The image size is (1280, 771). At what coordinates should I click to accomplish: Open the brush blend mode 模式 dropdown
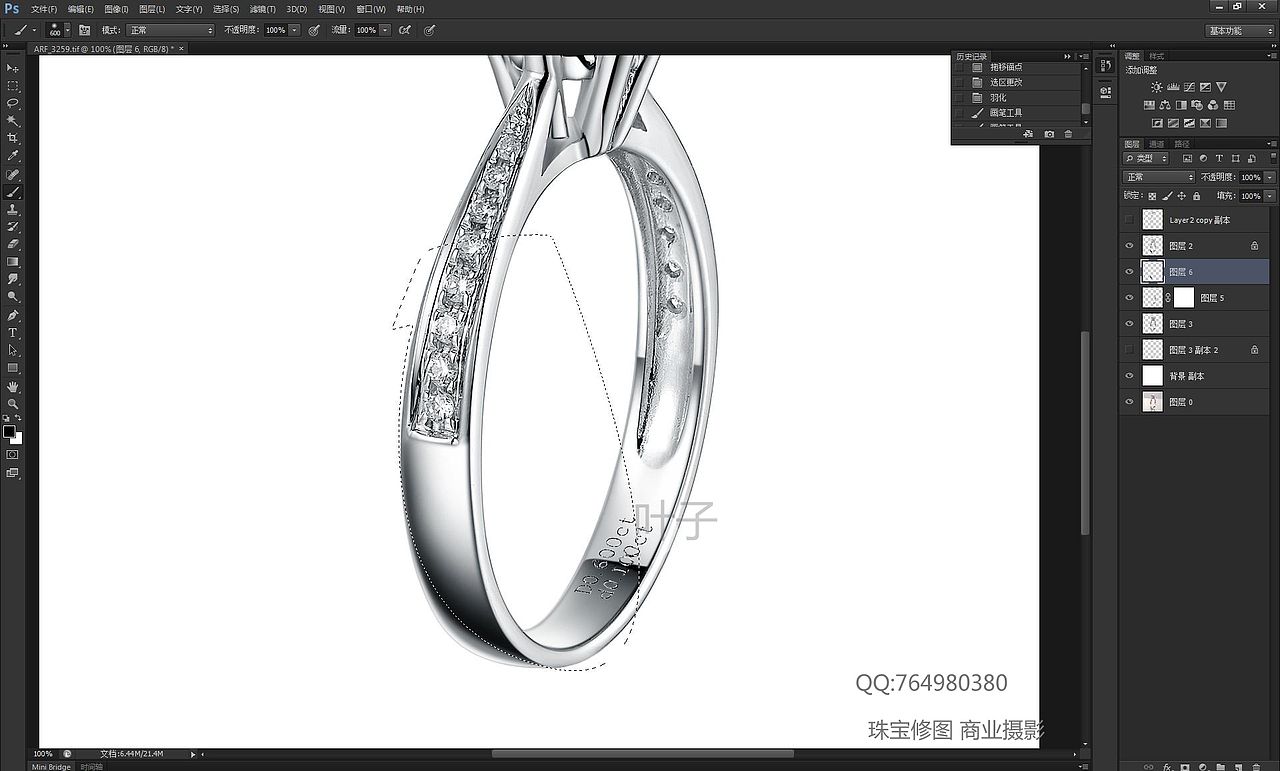point(170,30)
